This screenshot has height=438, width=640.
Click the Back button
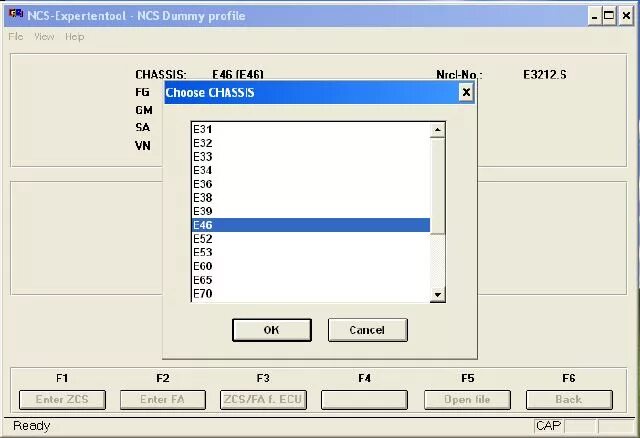coord(569,400)
